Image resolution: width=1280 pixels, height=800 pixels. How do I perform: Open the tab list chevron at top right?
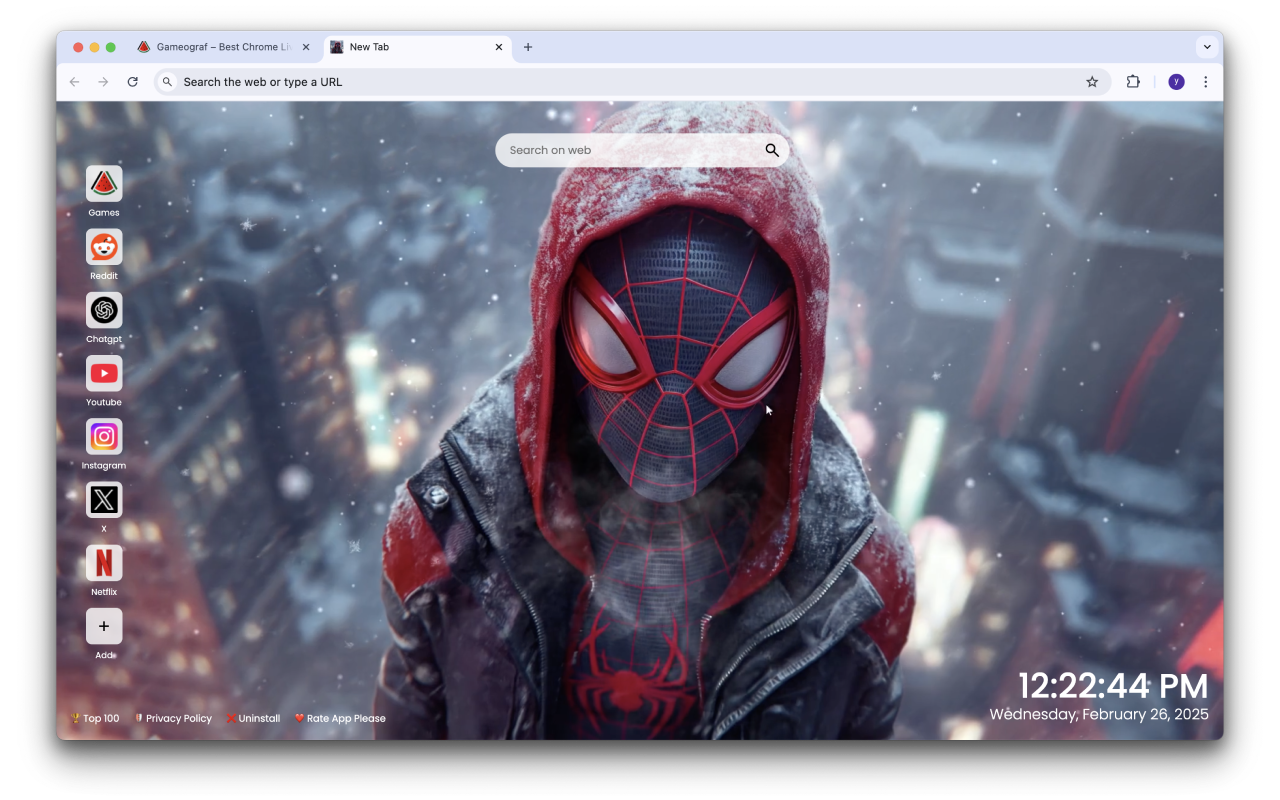pyautogui.click(x=1207, y=46)
